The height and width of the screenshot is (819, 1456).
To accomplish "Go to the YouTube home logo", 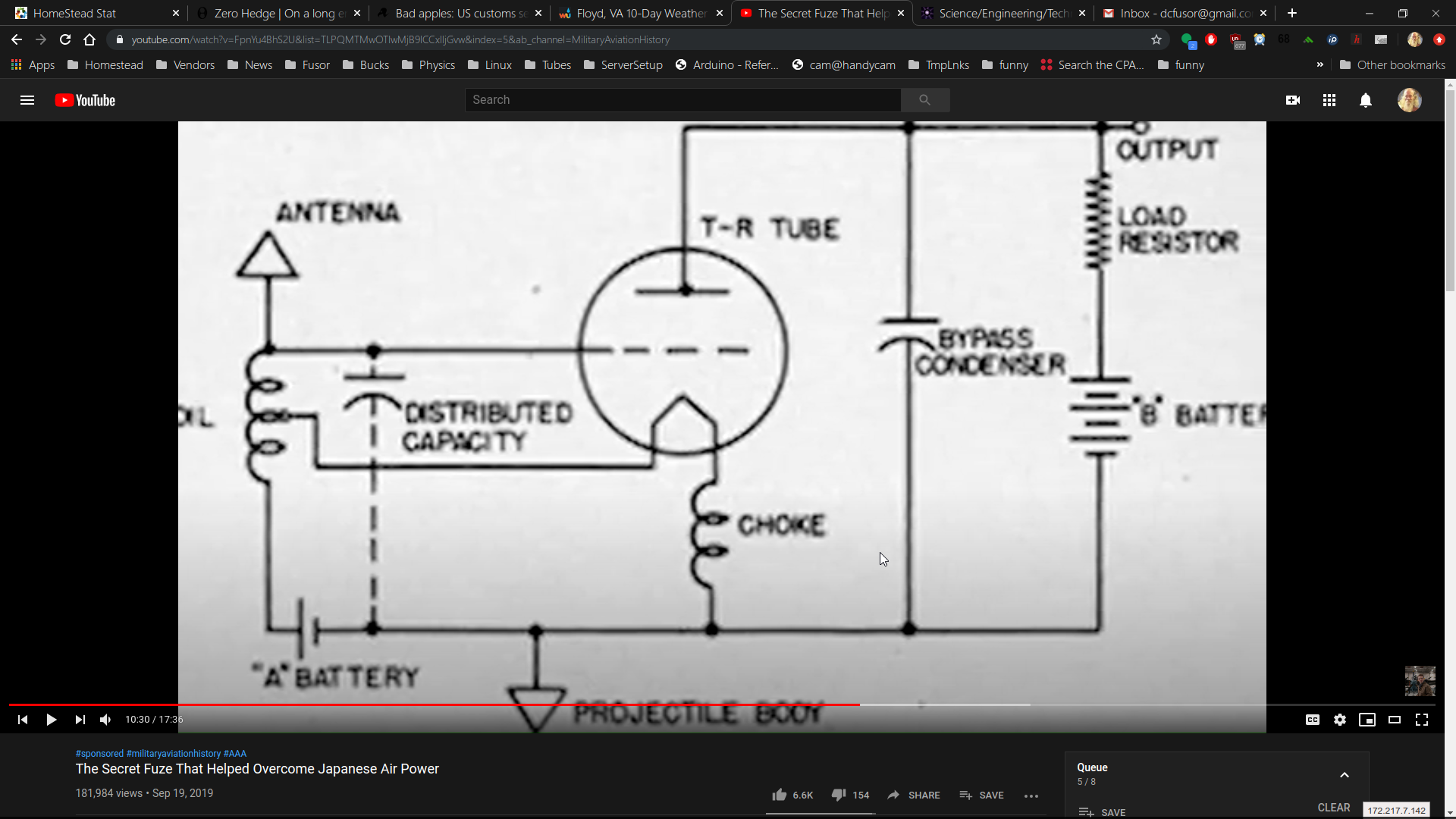I will 85,100.
